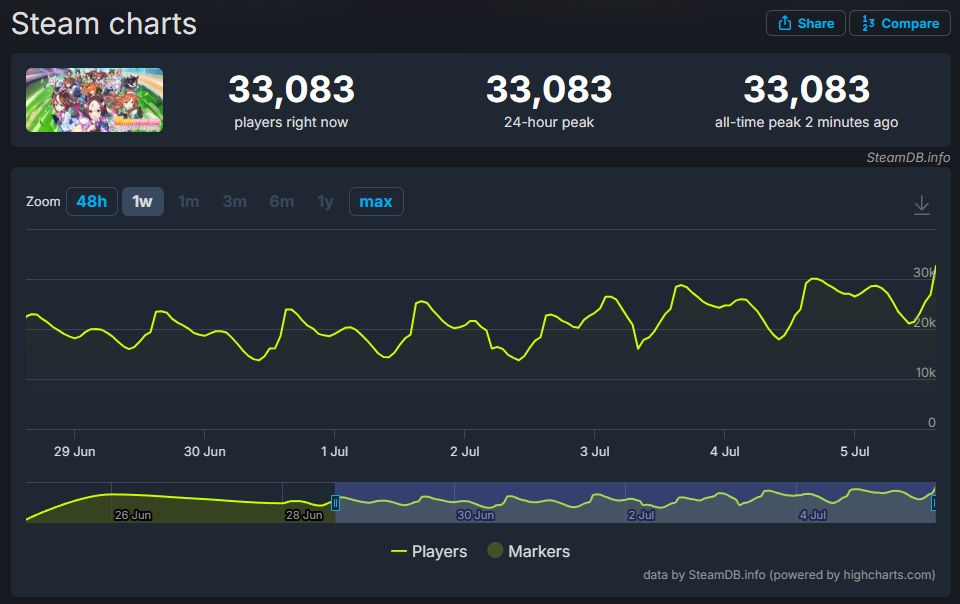960x604 pixels.
Task: Select the 48h zoom range
Action: coord(92,201)
